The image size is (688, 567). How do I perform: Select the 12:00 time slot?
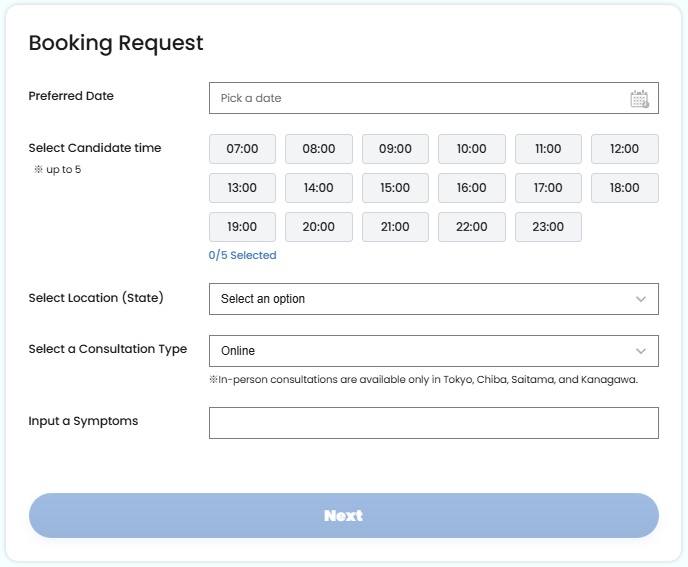(x=624, y=149)
